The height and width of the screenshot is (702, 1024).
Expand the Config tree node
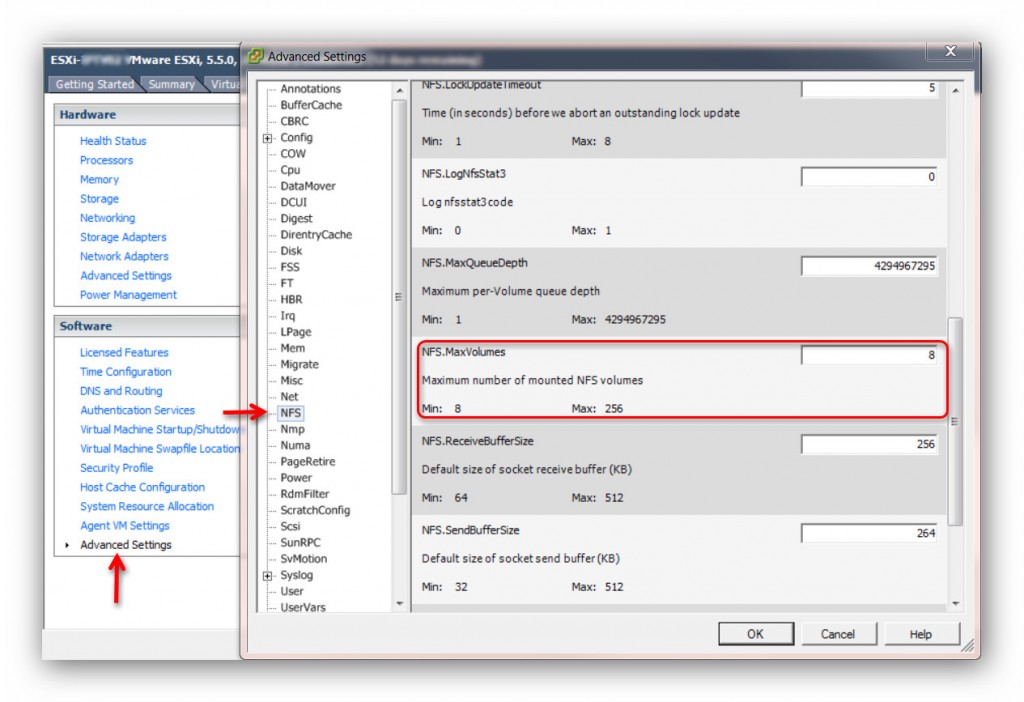[267, 138]
